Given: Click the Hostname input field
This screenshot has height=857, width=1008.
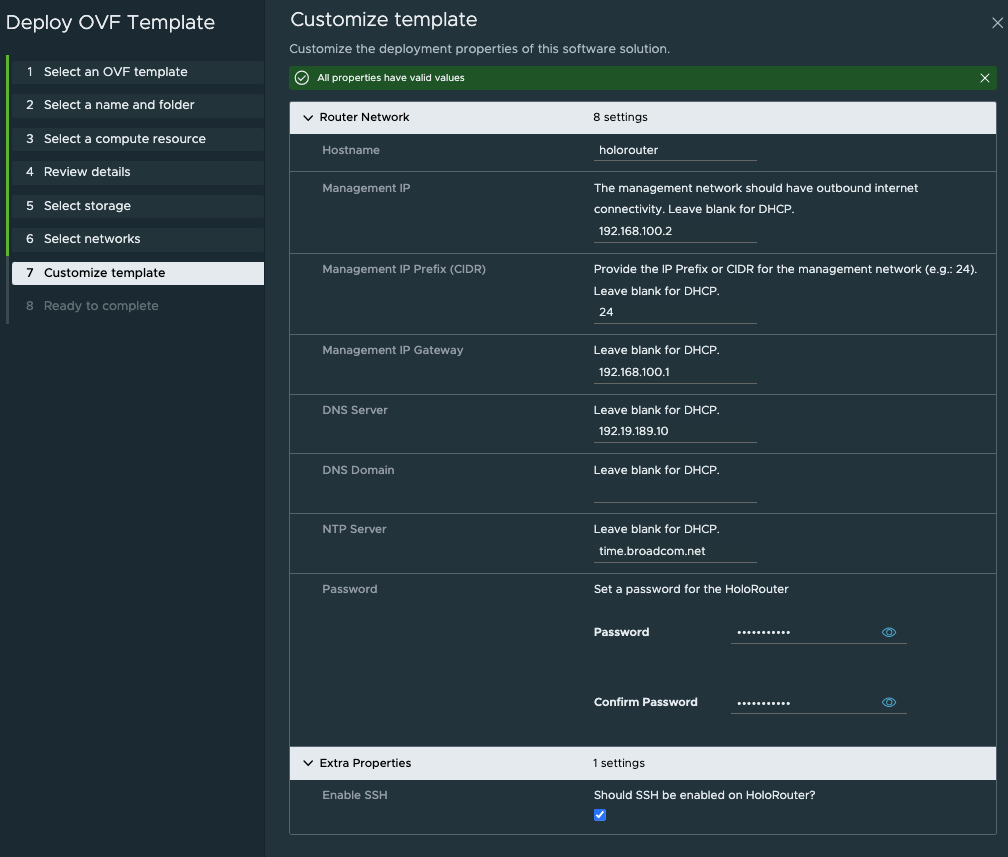Looking at the screenshot, I should click(x=675, y=150).
